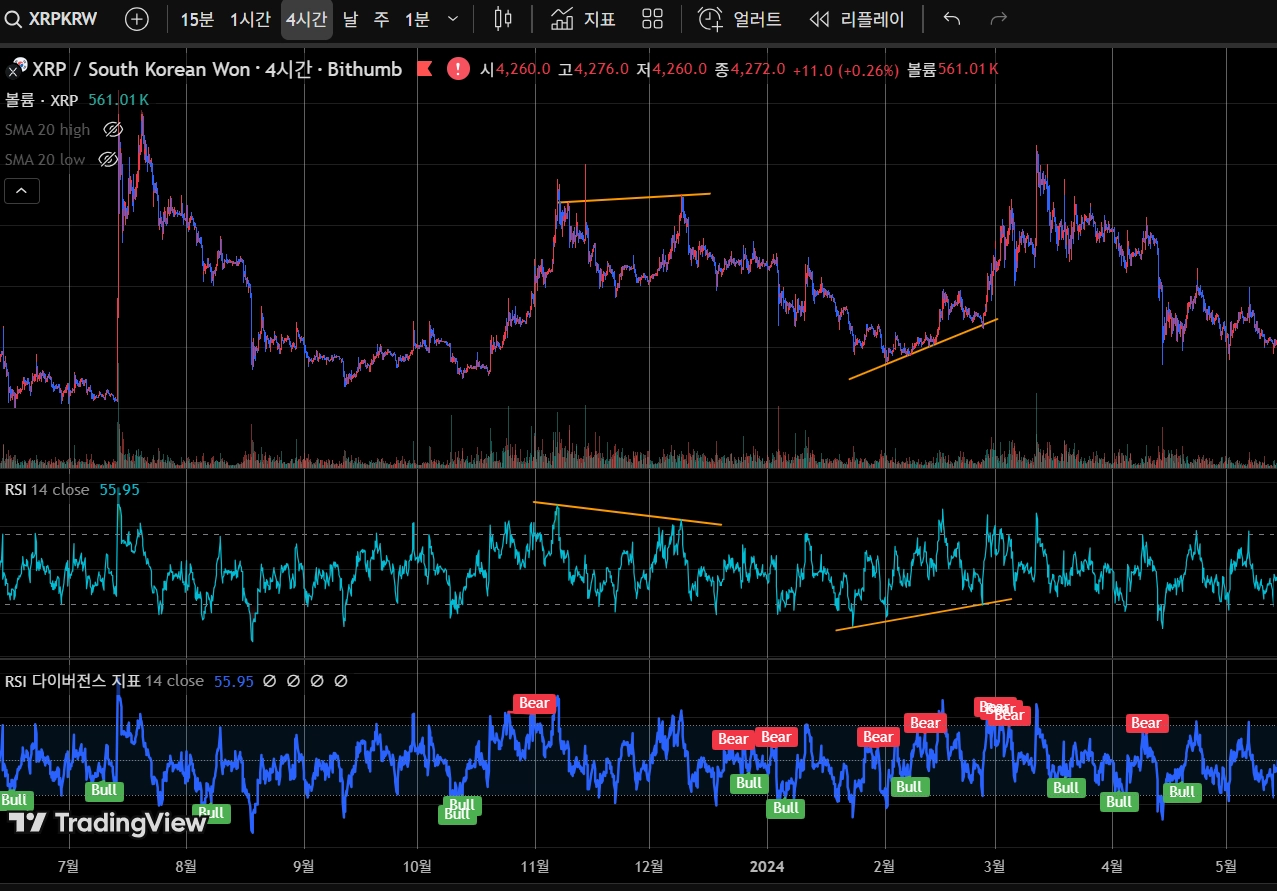Click the XRPKRW symbol search
This screenshot has height=891, width=1277.
(x=55, y=19)
